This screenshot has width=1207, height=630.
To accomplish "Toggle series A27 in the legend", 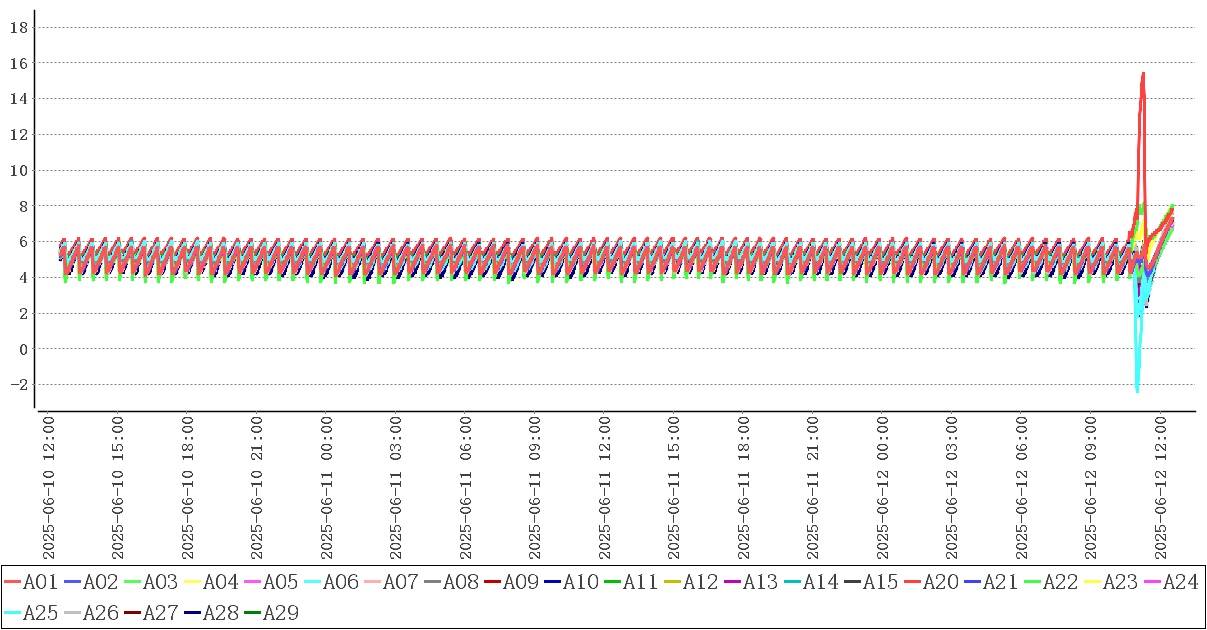I will tap(160, 612).
